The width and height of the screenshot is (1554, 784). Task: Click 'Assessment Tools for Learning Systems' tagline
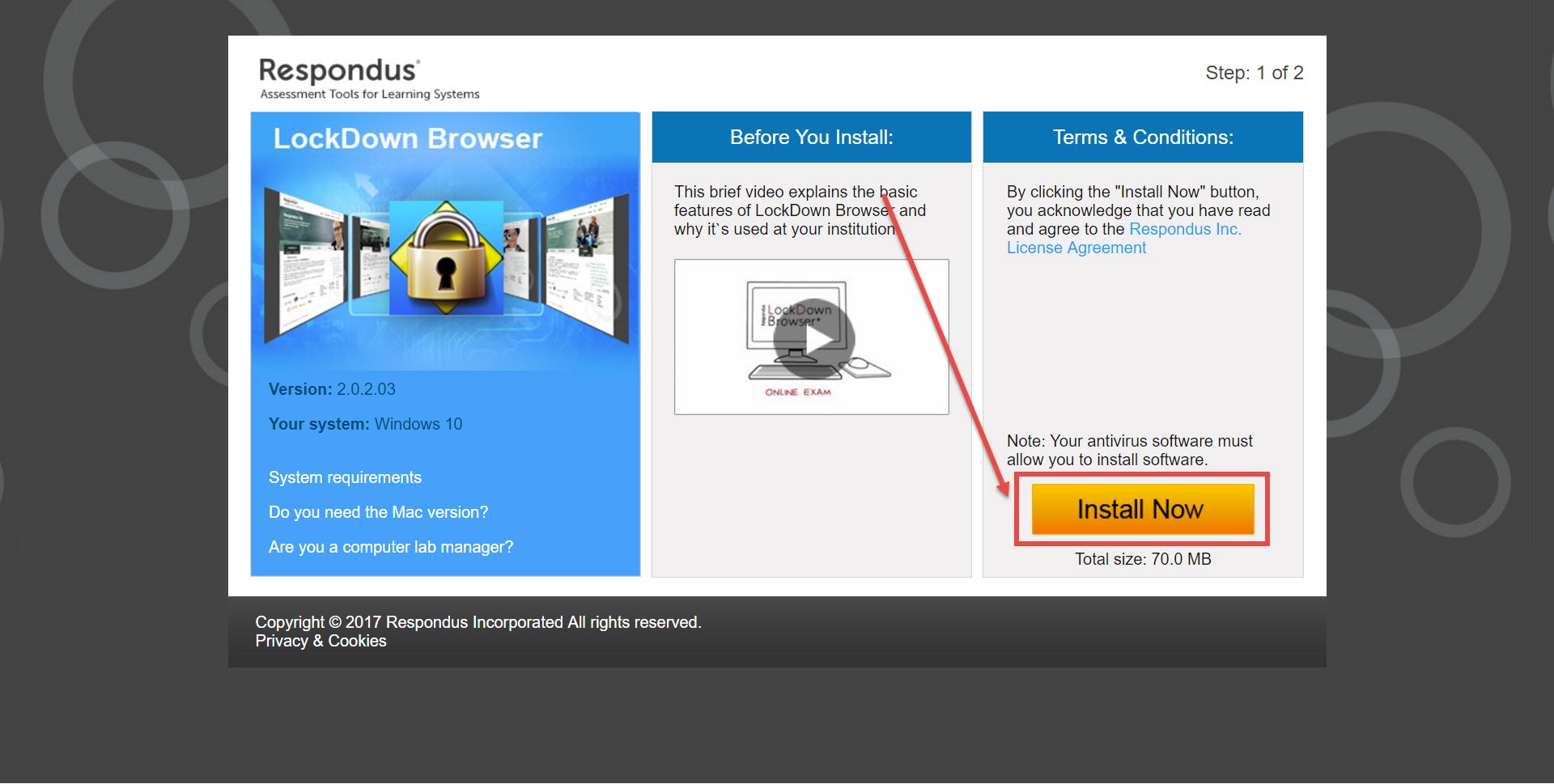coord(370,94)
